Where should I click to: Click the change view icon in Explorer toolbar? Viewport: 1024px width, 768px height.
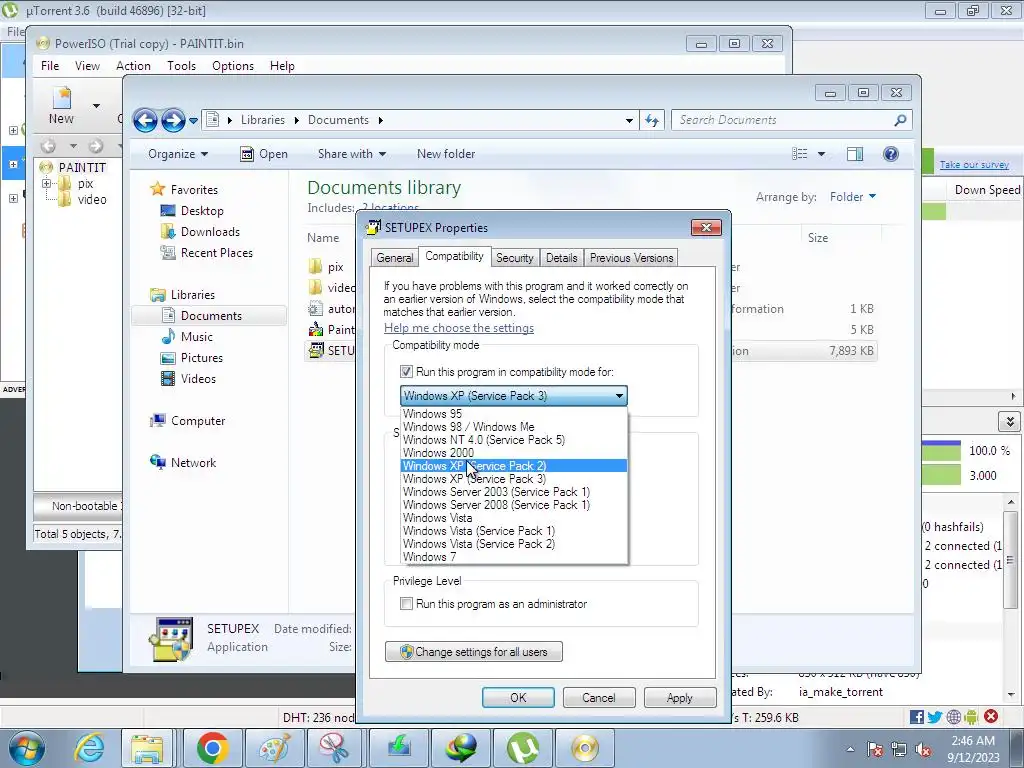tap(800, 154)
